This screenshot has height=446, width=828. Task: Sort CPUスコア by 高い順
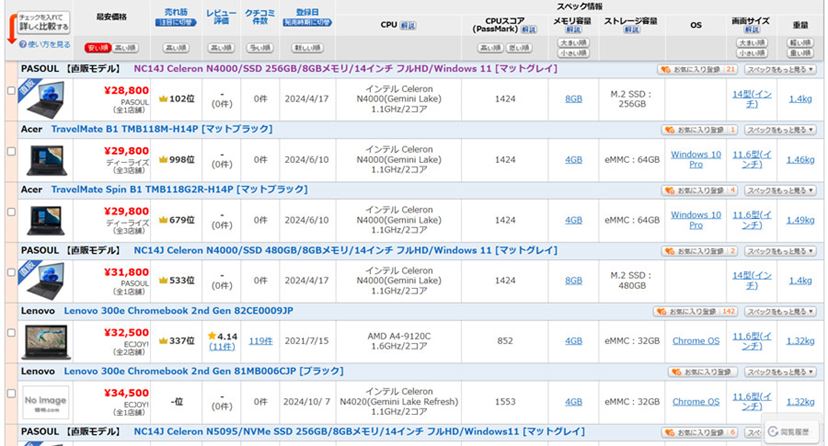tap(491, 48)
